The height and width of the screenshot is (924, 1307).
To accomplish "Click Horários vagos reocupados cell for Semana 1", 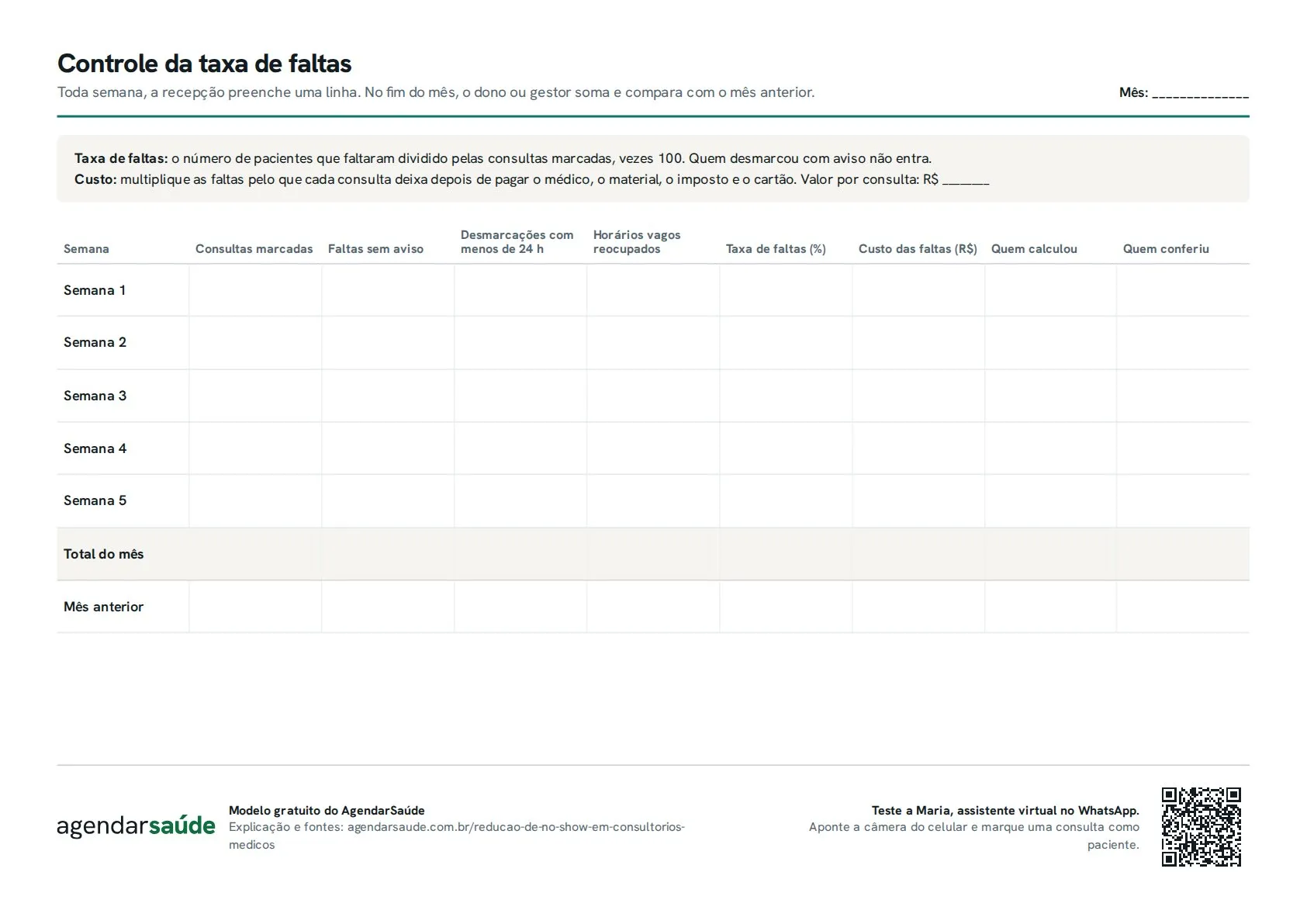I will coord(653,290).
